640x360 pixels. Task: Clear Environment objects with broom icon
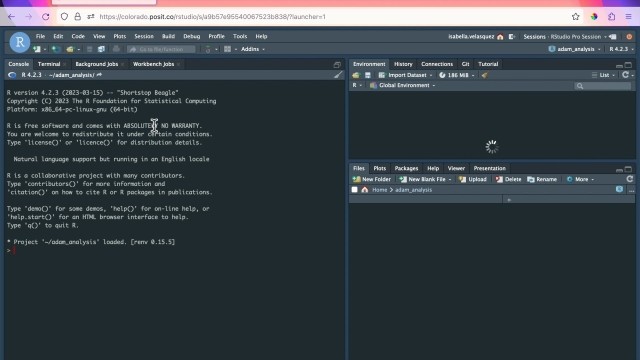(x=484, y=75)
